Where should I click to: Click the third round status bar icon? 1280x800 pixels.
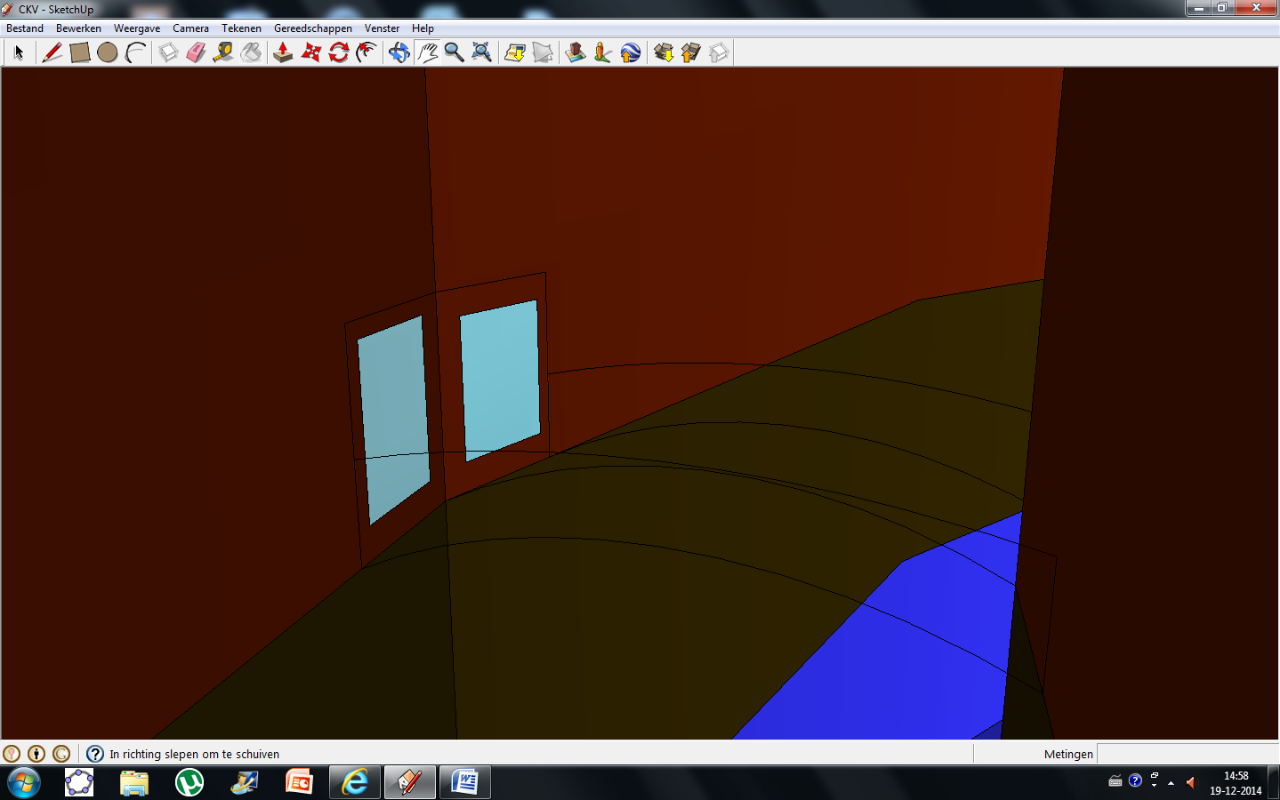[61, 754]
